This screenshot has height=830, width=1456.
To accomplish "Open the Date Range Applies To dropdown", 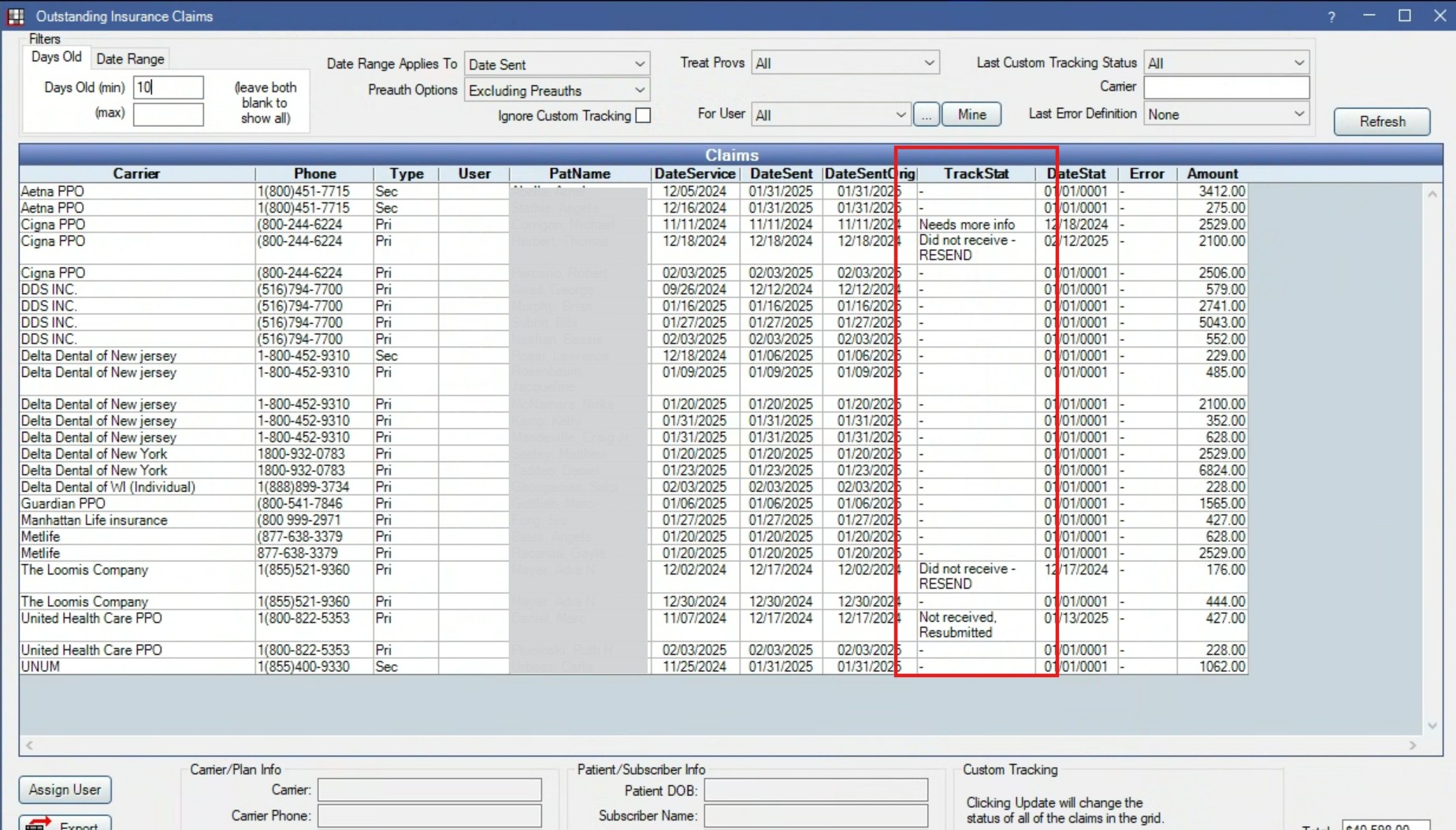I will (556, 65).
